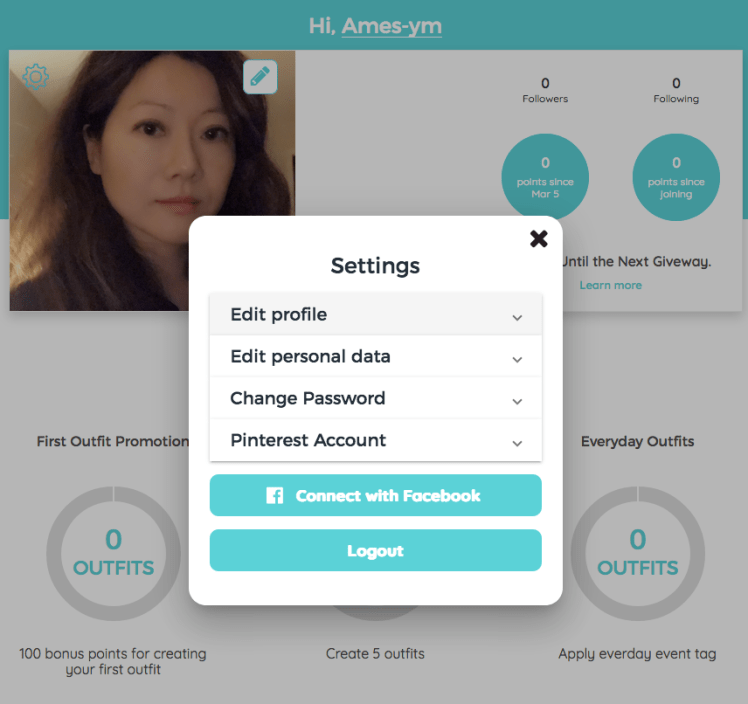Viewport: 748px width, 704px height.
Task: Expand the Pinterest Account section
Action: 375,440
